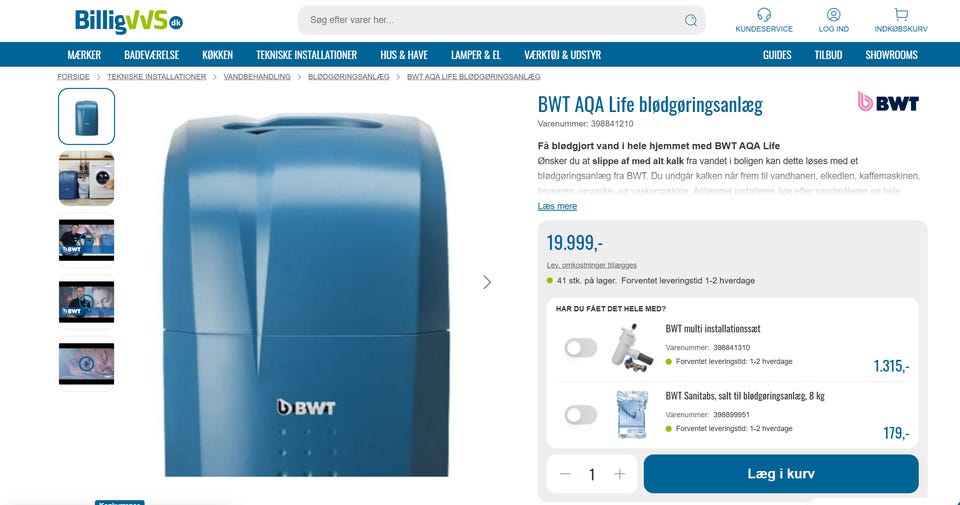Select the washing machine room thumbnail
Viewport: 960px width, 505px height.
coord(86,178)
